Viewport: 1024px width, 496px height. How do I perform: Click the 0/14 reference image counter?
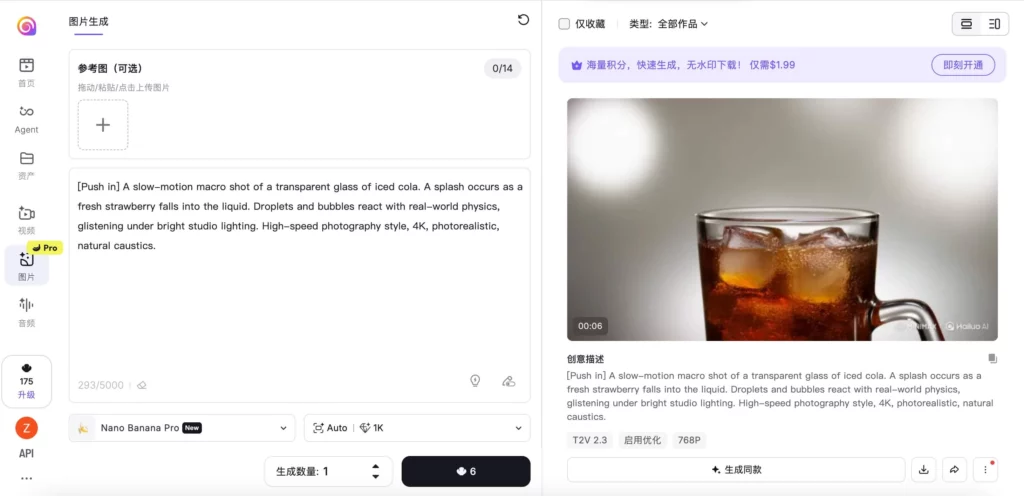coord(502,69)
